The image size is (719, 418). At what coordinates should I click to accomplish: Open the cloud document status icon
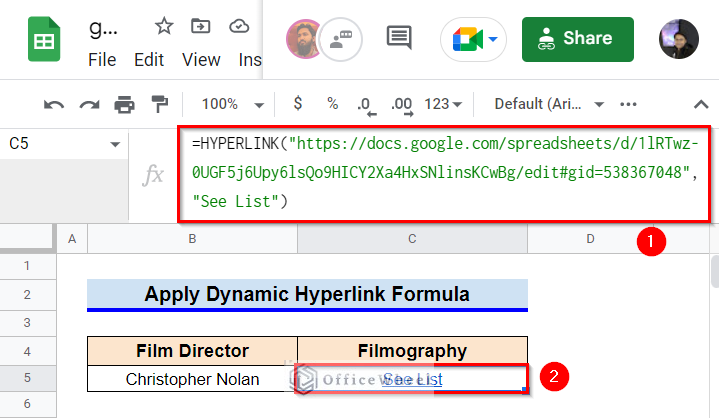(x=239, y=26)
